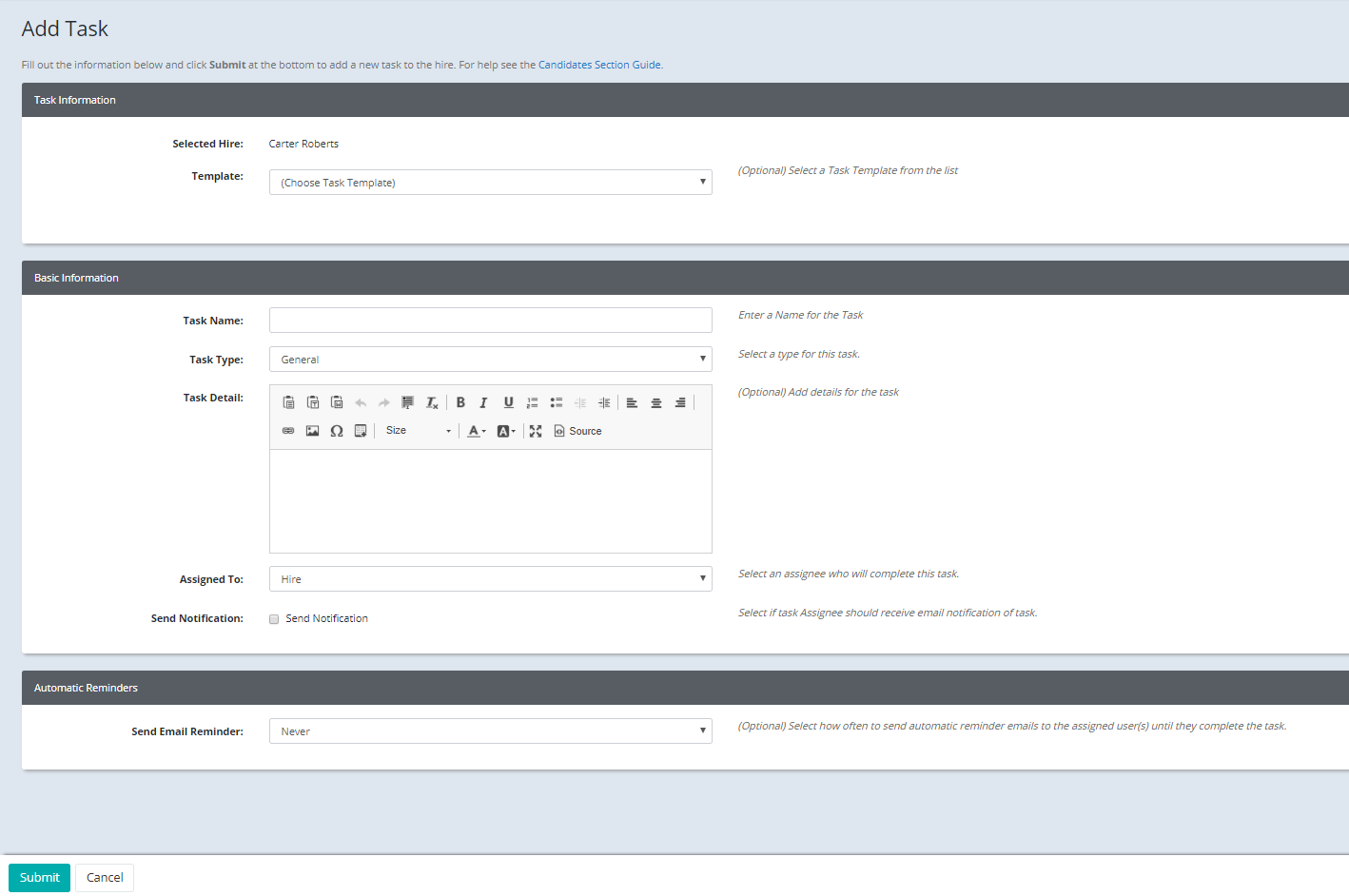Click the Italic icon in the editor toolbar

pos(484,401)
